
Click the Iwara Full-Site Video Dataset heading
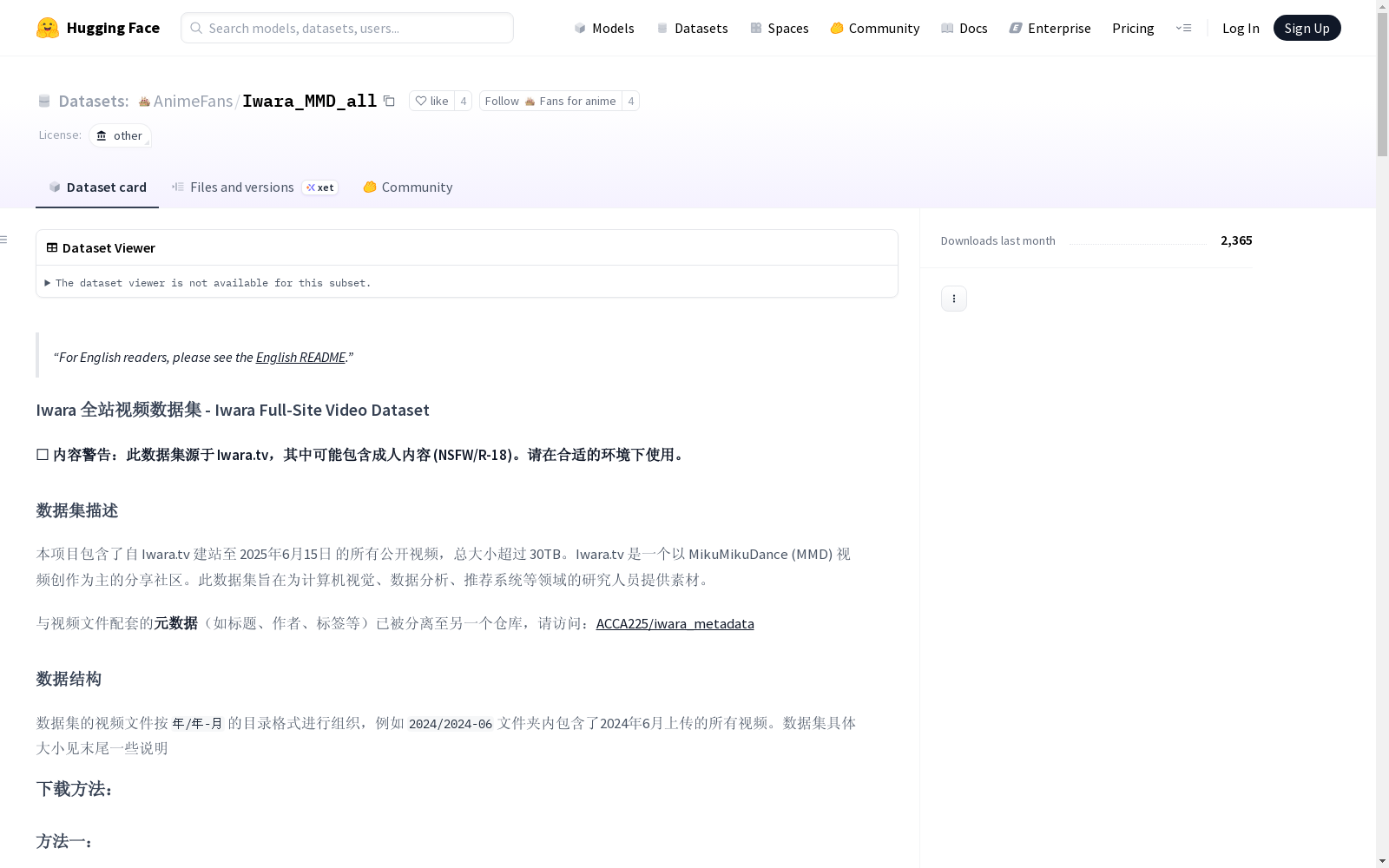(233, 410)
